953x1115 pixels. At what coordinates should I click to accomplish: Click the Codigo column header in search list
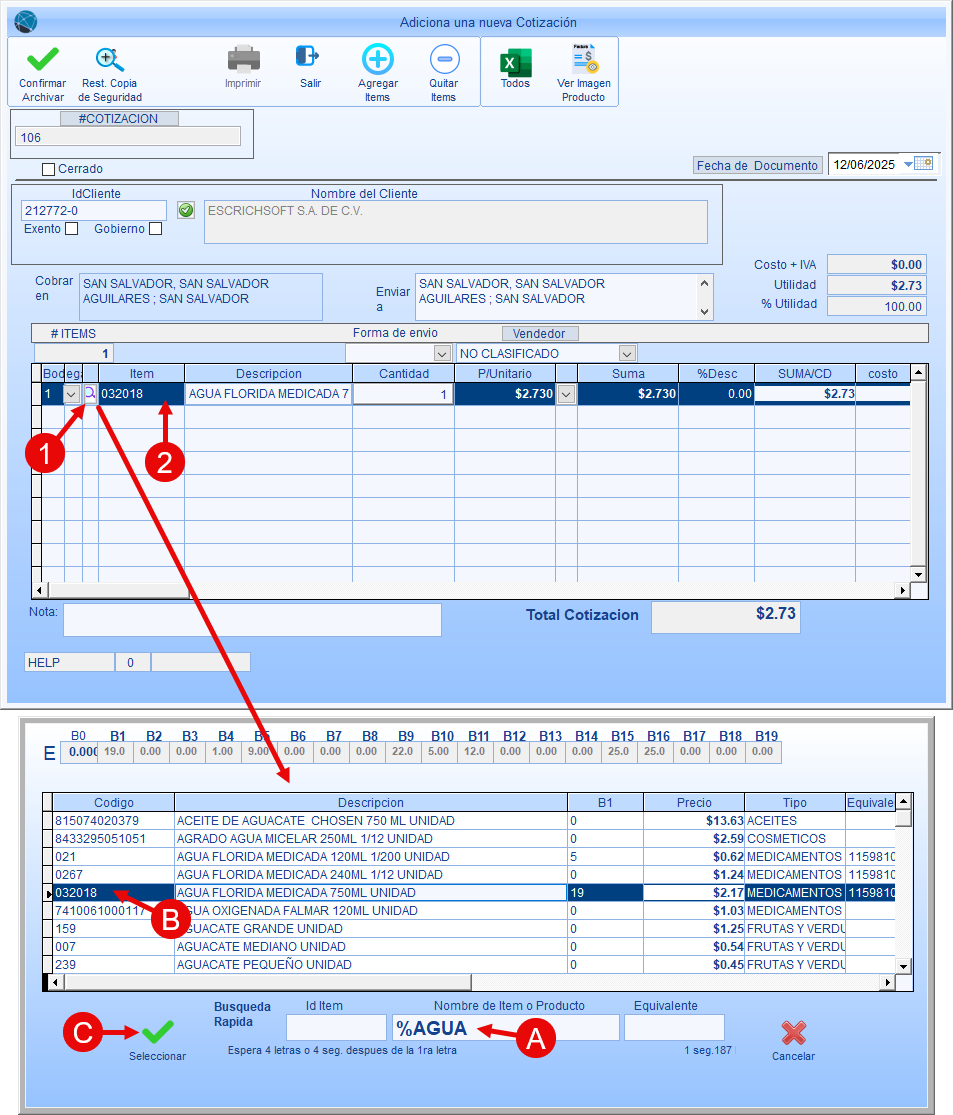[114, 802]
